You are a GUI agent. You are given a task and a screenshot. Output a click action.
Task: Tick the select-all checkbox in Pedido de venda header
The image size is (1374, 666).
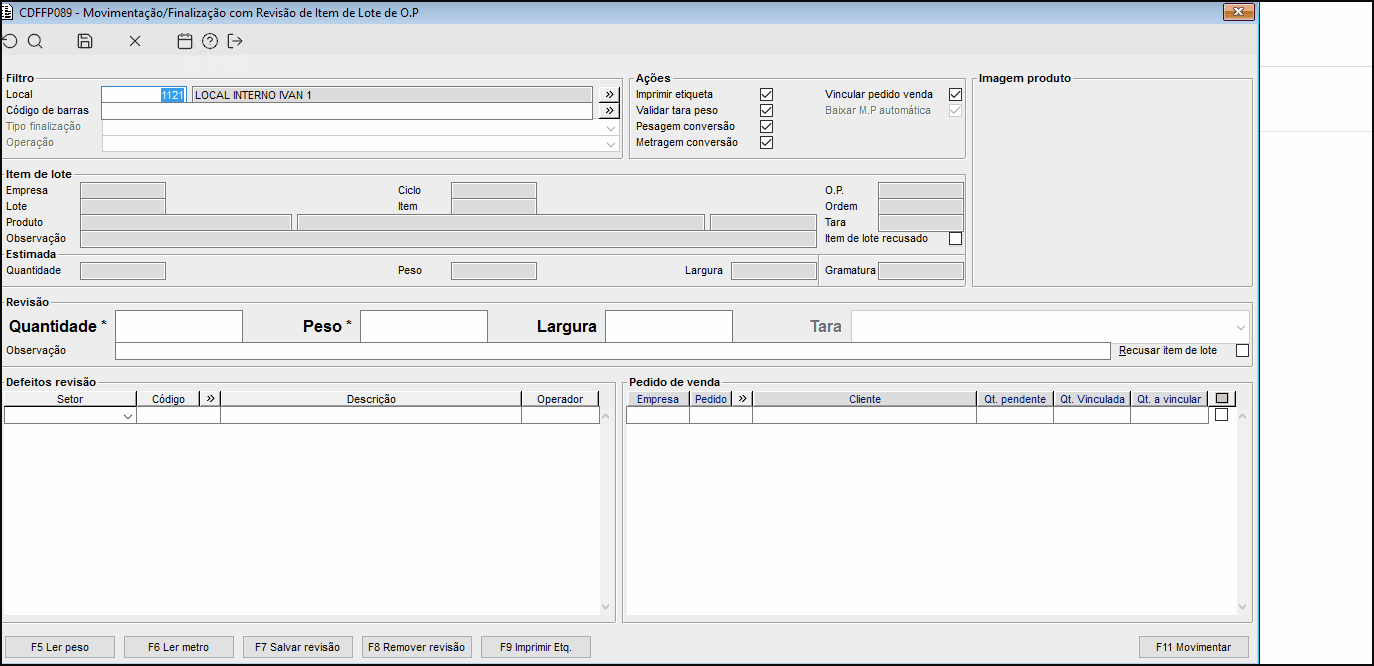(1222, 399)
